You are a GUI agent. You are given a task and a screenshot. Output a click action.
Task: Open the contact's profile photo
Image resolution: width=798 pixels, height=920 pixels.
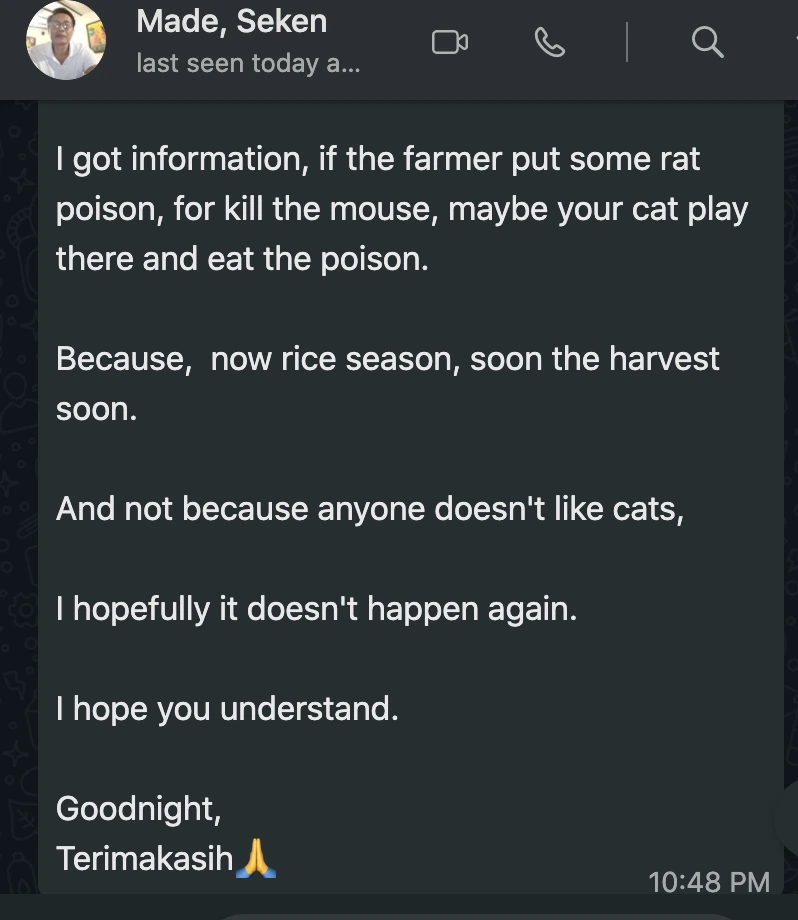[x=66, y=41]
